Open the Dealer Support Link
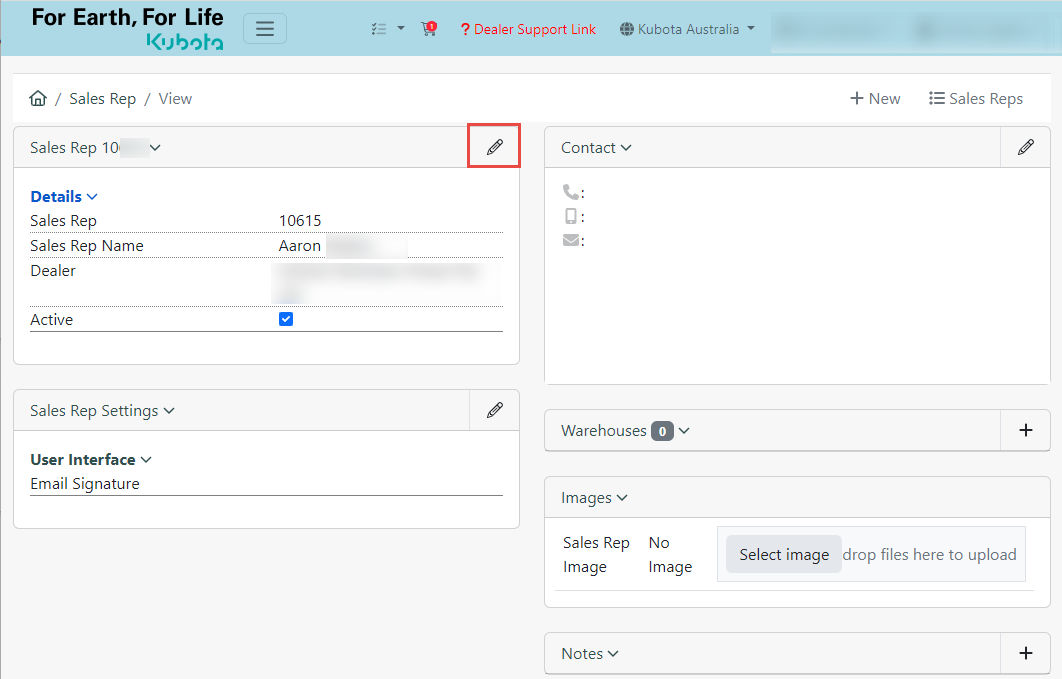Viewport: 1062px width, 679px height. [528, 29]
